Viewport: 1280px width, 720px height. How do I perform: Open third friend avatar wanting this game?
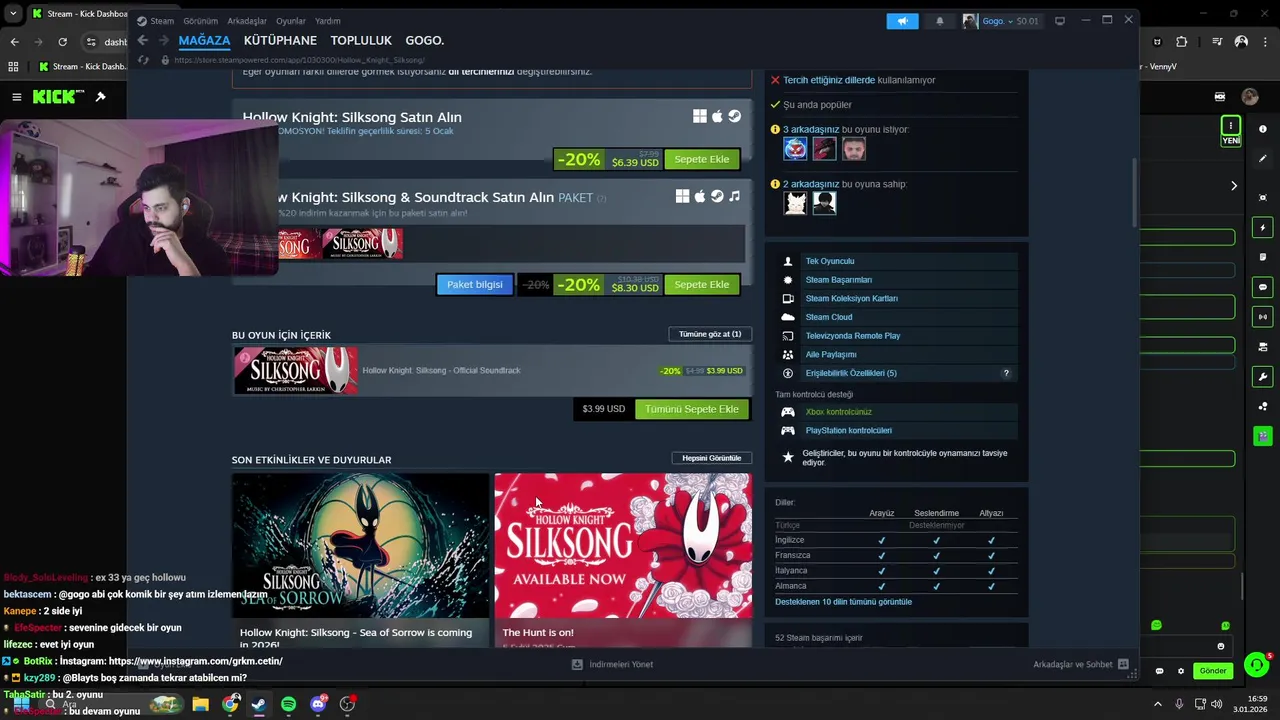853,149
